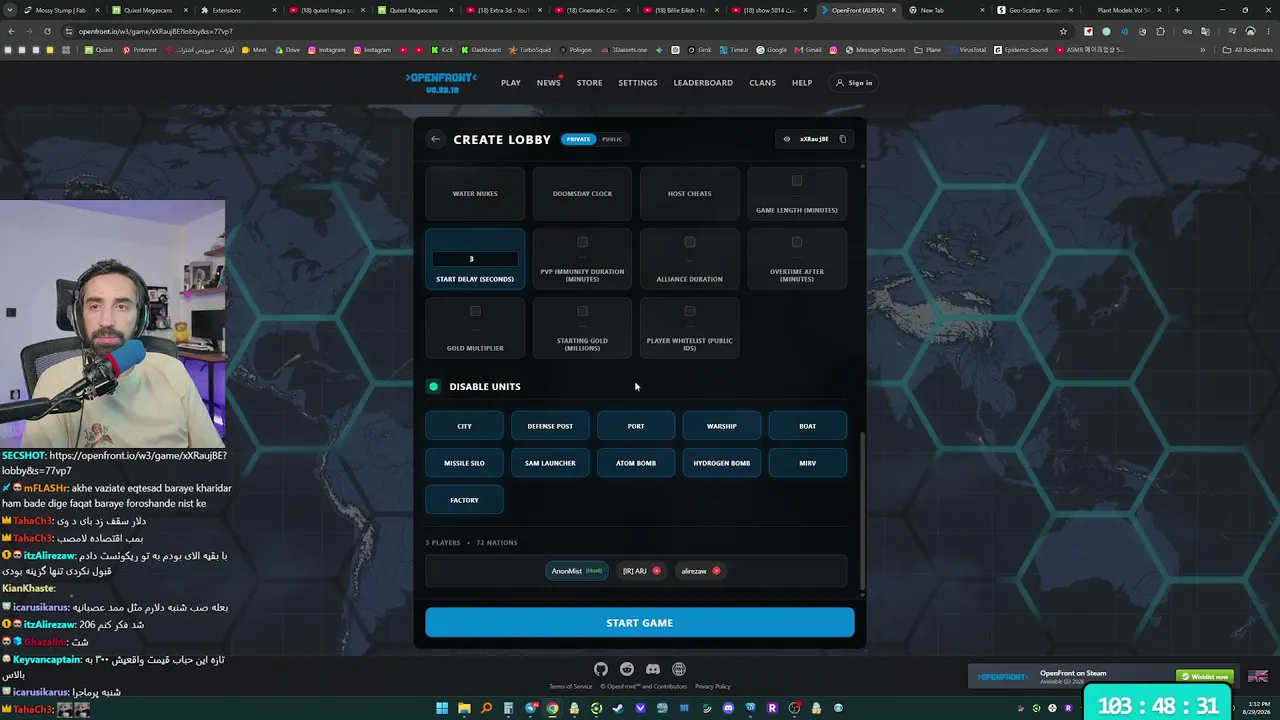Disable the Hydrogen Bomb unit
The height and width of the screenshot is (720, 1280).
[722, 463]
